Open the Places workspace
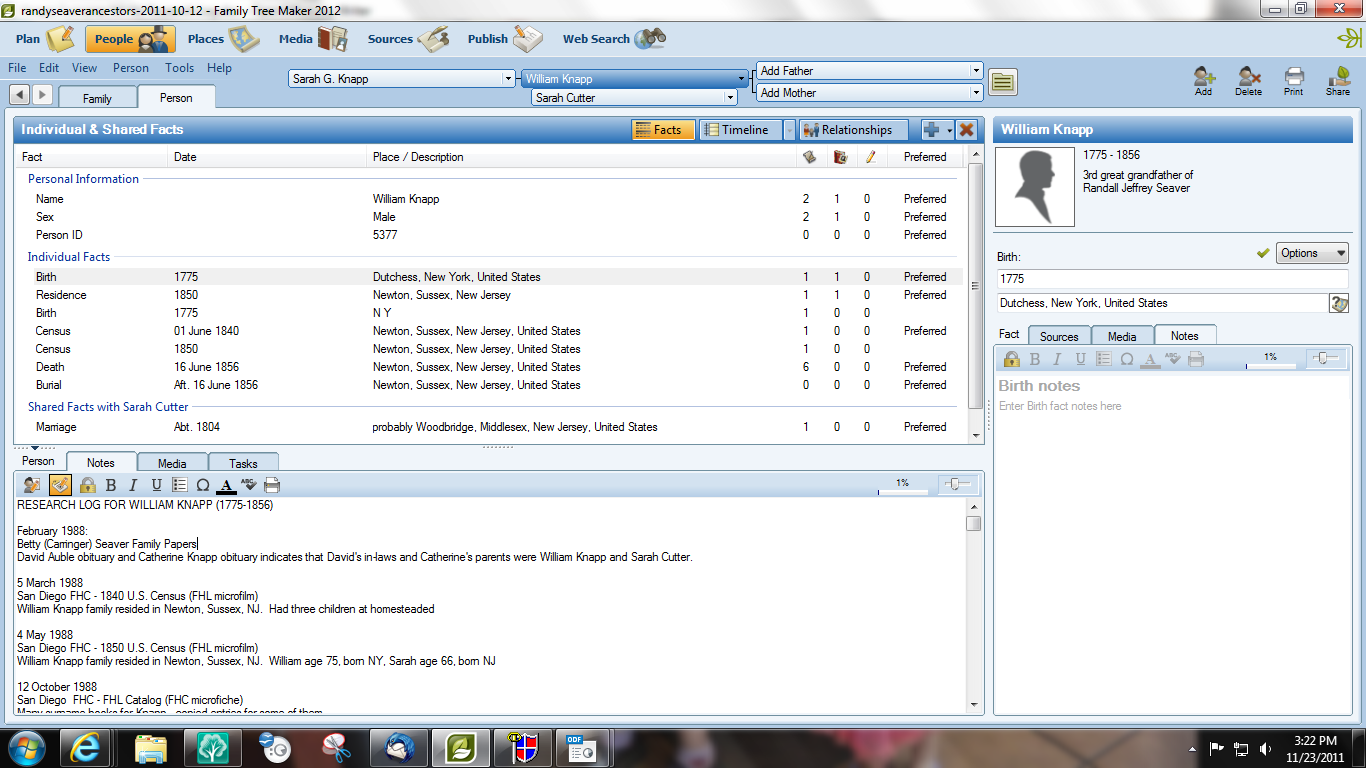Viewport: 1366px width, 768px height. pos(224,39)
